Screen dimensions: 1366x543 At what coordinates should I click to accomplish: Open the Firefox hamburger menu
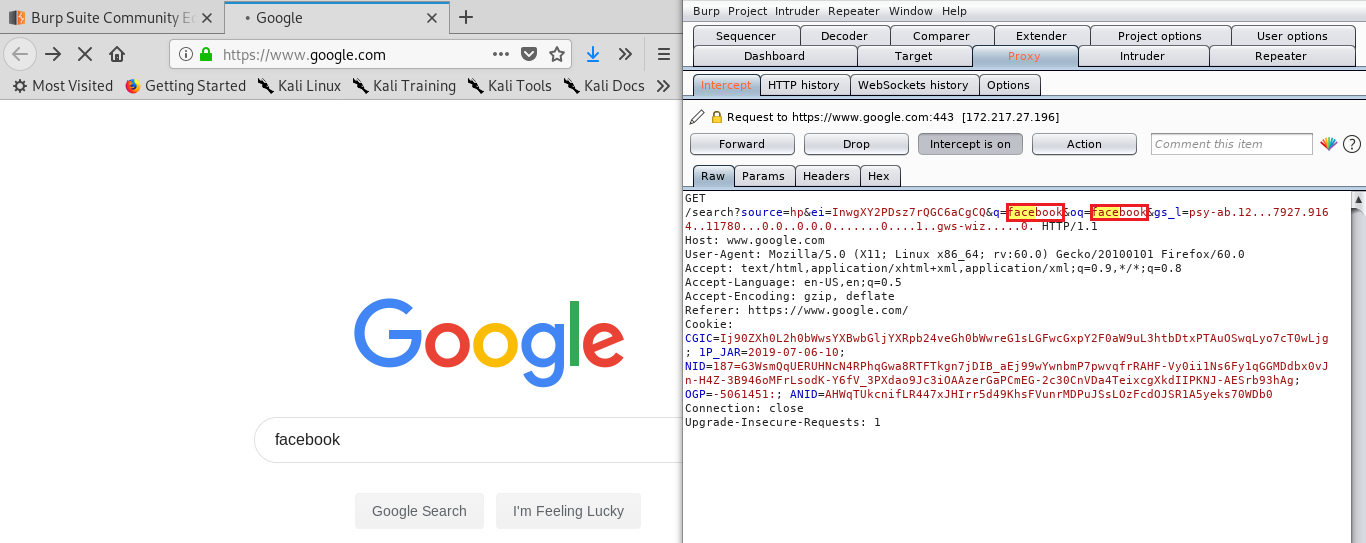point(664,54)
